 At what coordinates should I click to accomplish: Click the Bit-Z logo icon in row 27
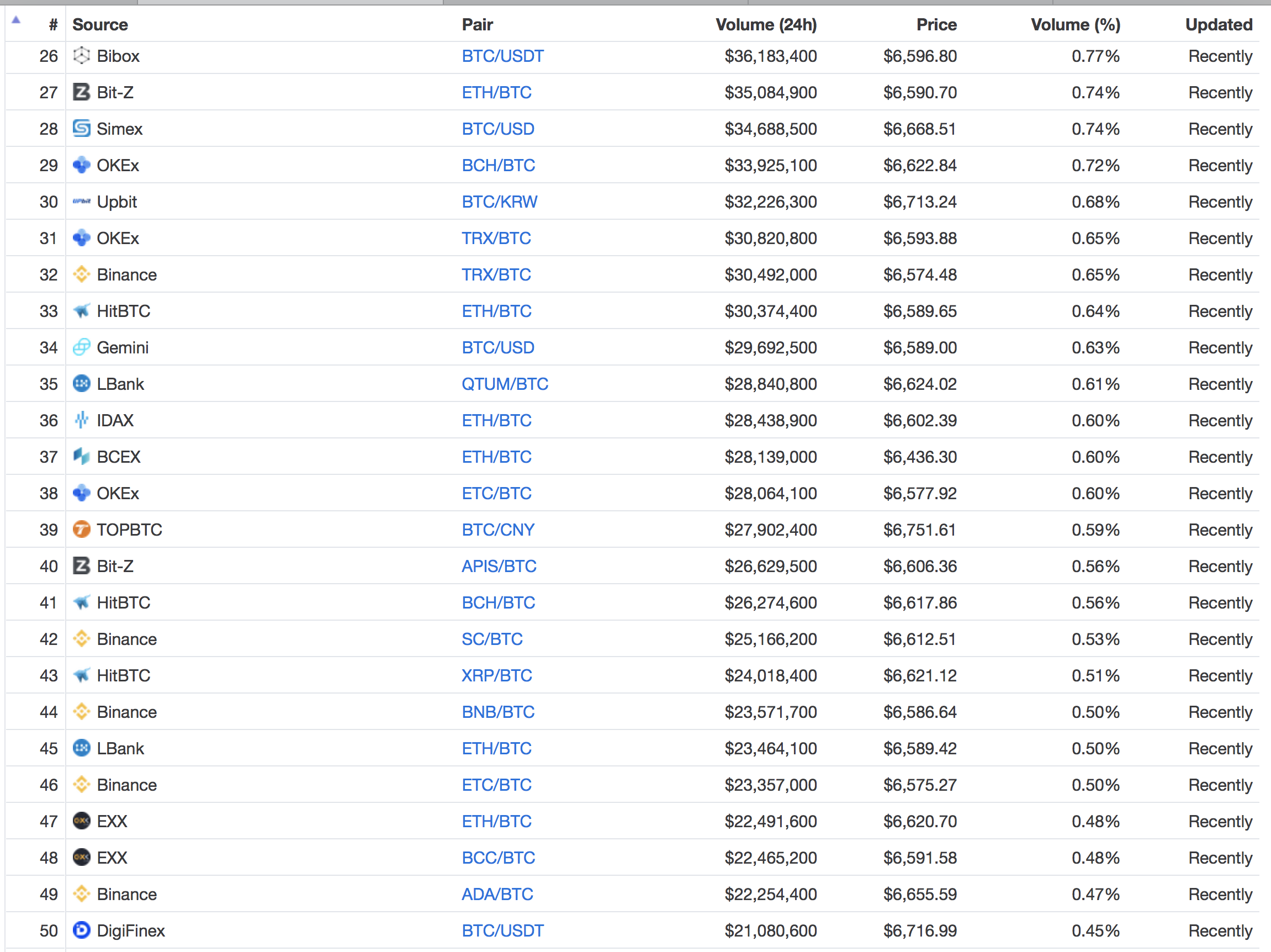pos(82,92)
